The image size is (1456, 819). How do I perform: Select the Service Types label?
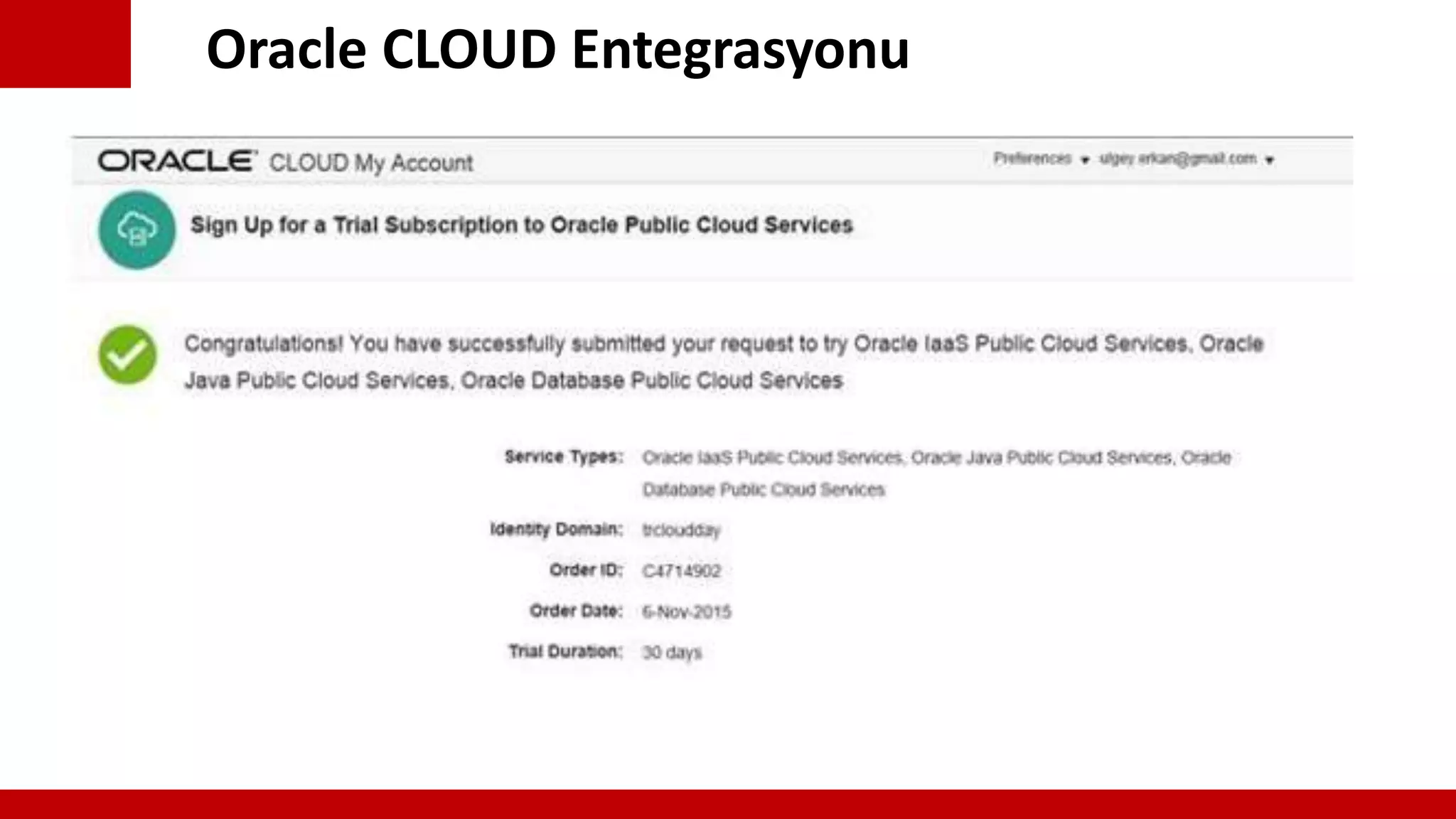tap(564, 456)
